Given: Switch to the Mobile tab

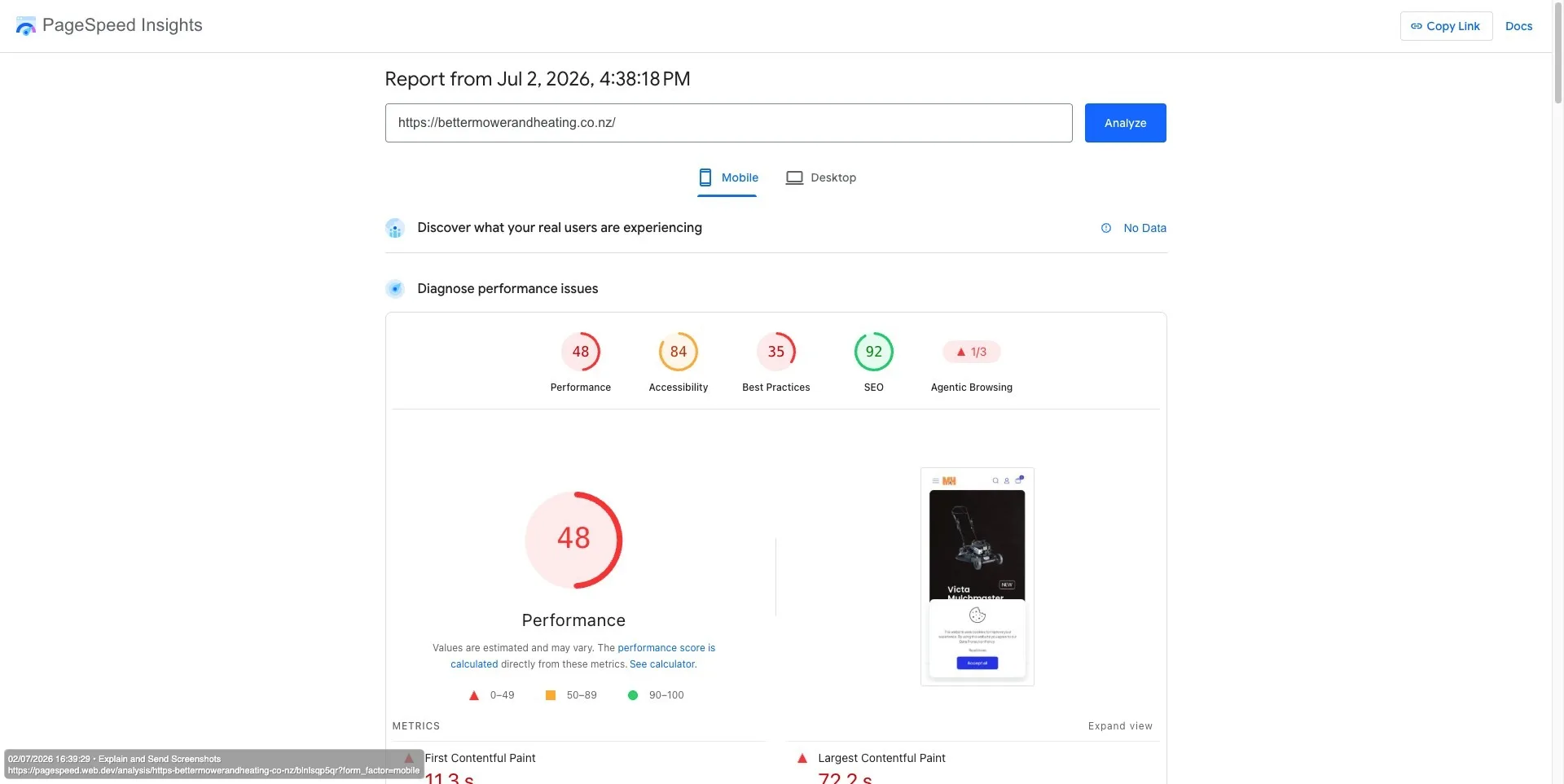Looking at the screenshot, I should (x=727, y=177).
